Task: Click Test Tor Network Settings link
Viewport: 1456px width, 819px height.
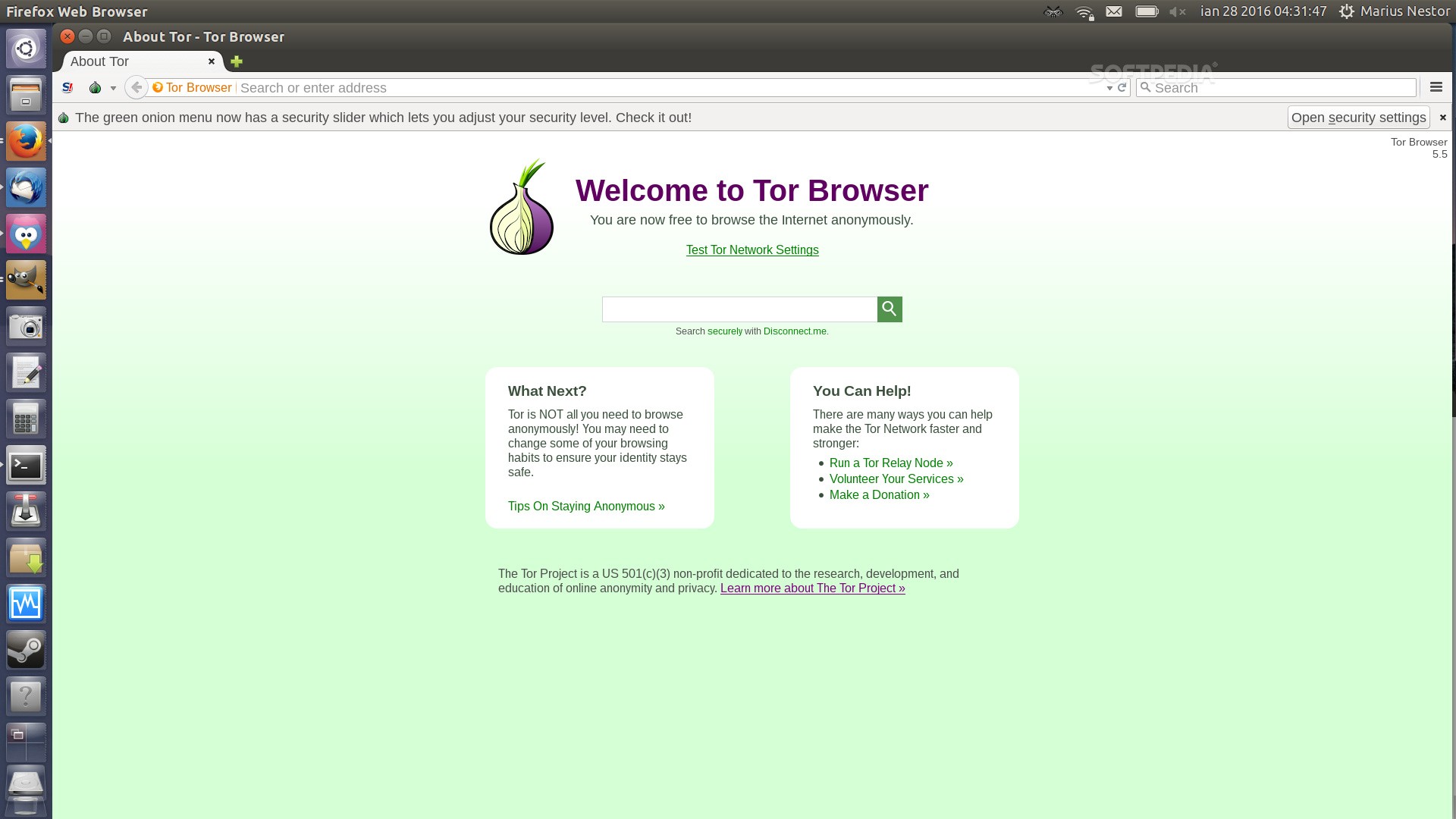Action: tap(752, 249)
